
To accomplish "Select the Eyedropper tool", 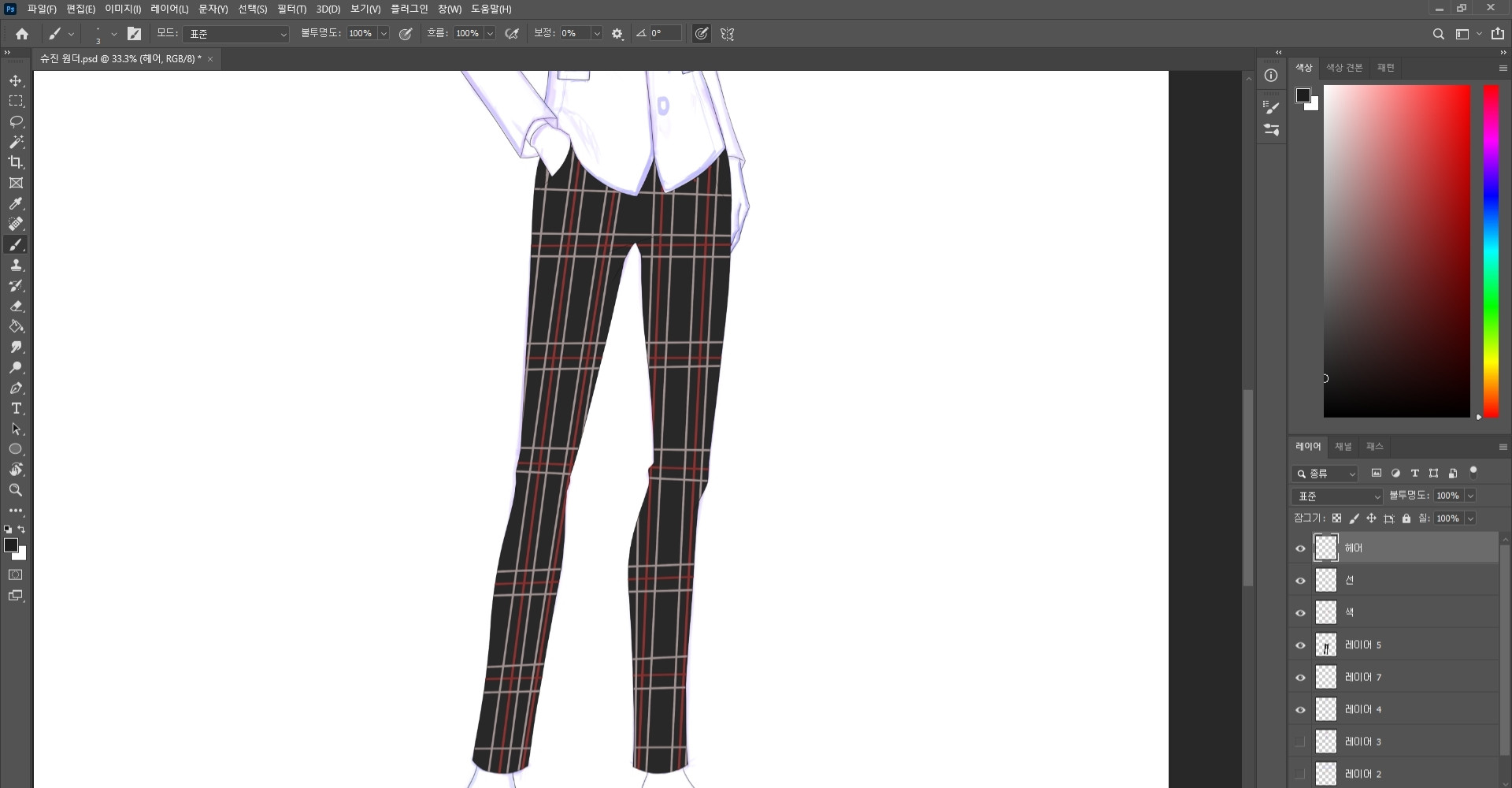I will (16, 203).
